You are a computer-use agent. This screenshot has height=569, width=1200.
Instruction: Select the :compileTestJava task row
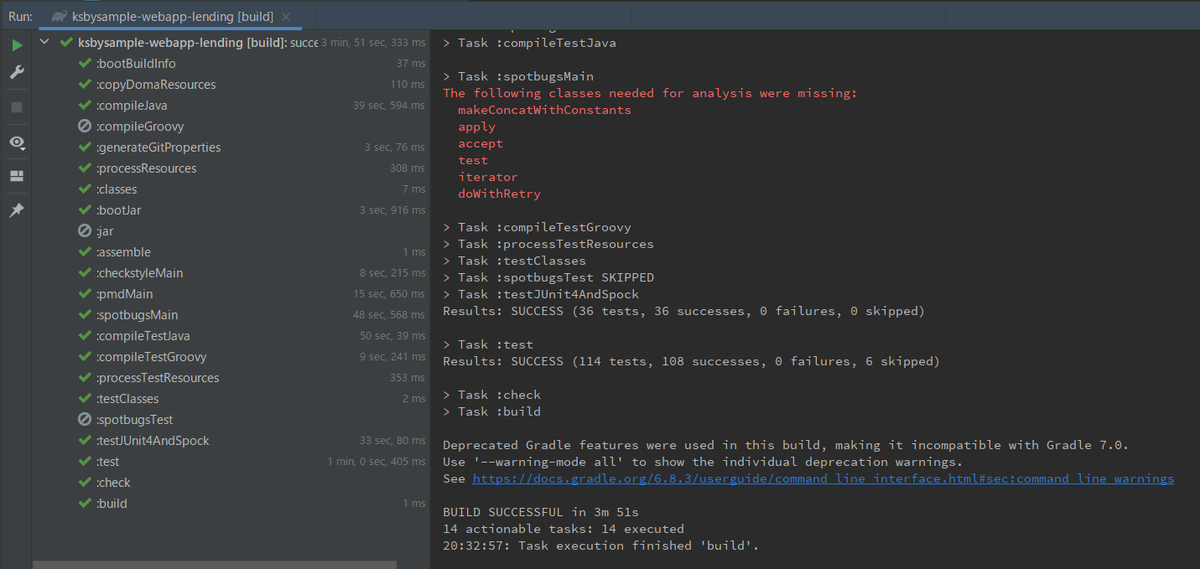tap(233, 336)
